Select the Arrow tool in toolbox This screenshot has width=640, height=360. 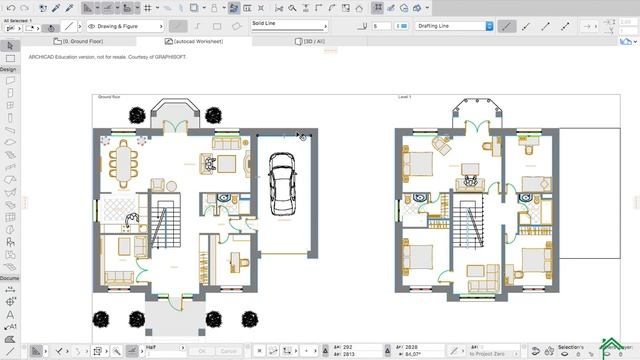click(x=10, y=46)
